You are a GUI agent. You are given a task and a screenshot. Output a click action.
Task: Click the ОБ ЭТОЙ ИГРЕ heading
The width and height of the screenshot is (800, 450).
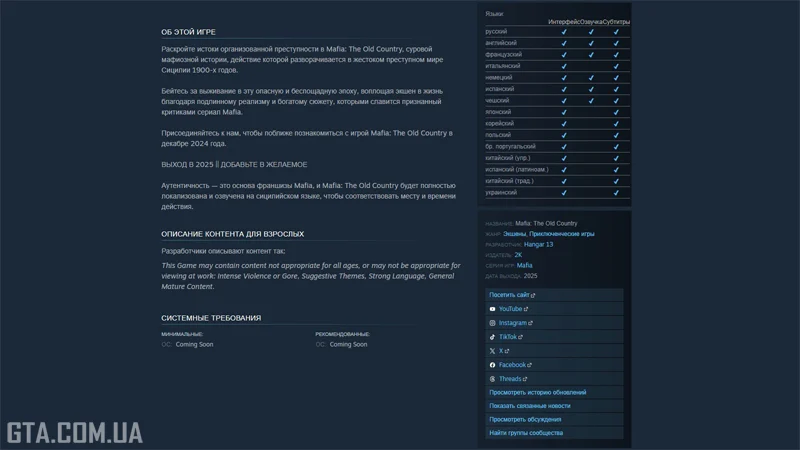pyautogui.click(x=188, y=32)
